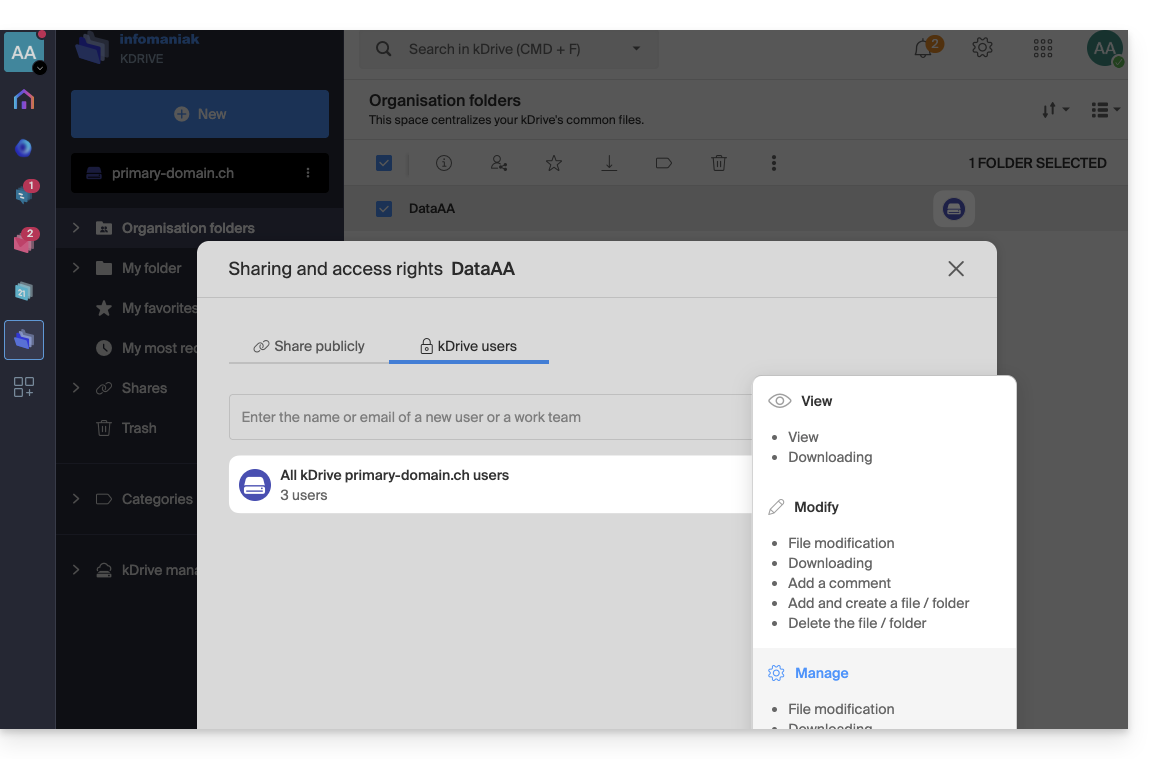Screen dimensions: 1158x759
Task: Add selected folder to favorites star icon
Action: tap(554, 163)
